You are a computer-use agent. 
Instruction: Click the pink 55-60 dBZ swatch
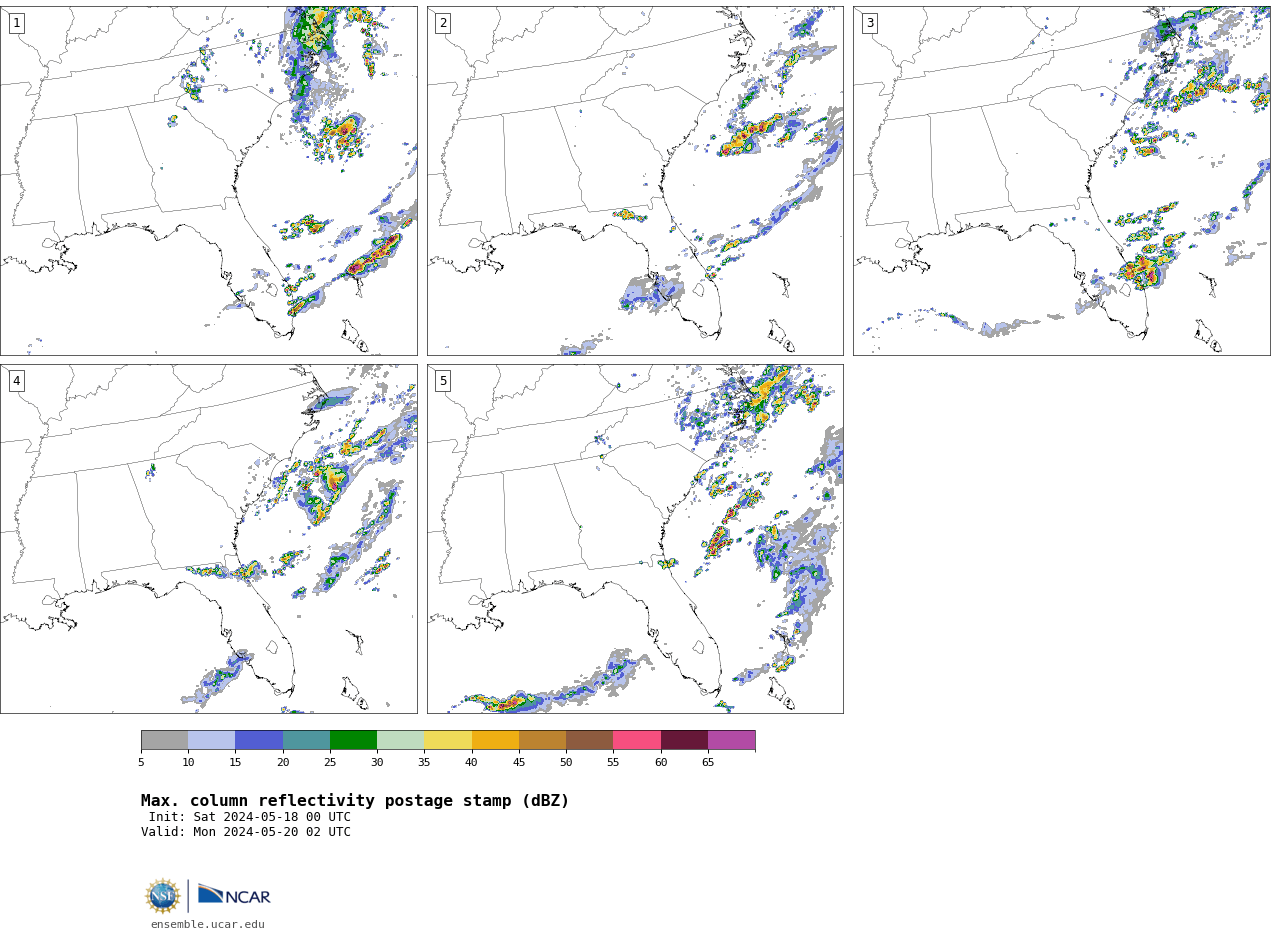(x=637, y=740)
